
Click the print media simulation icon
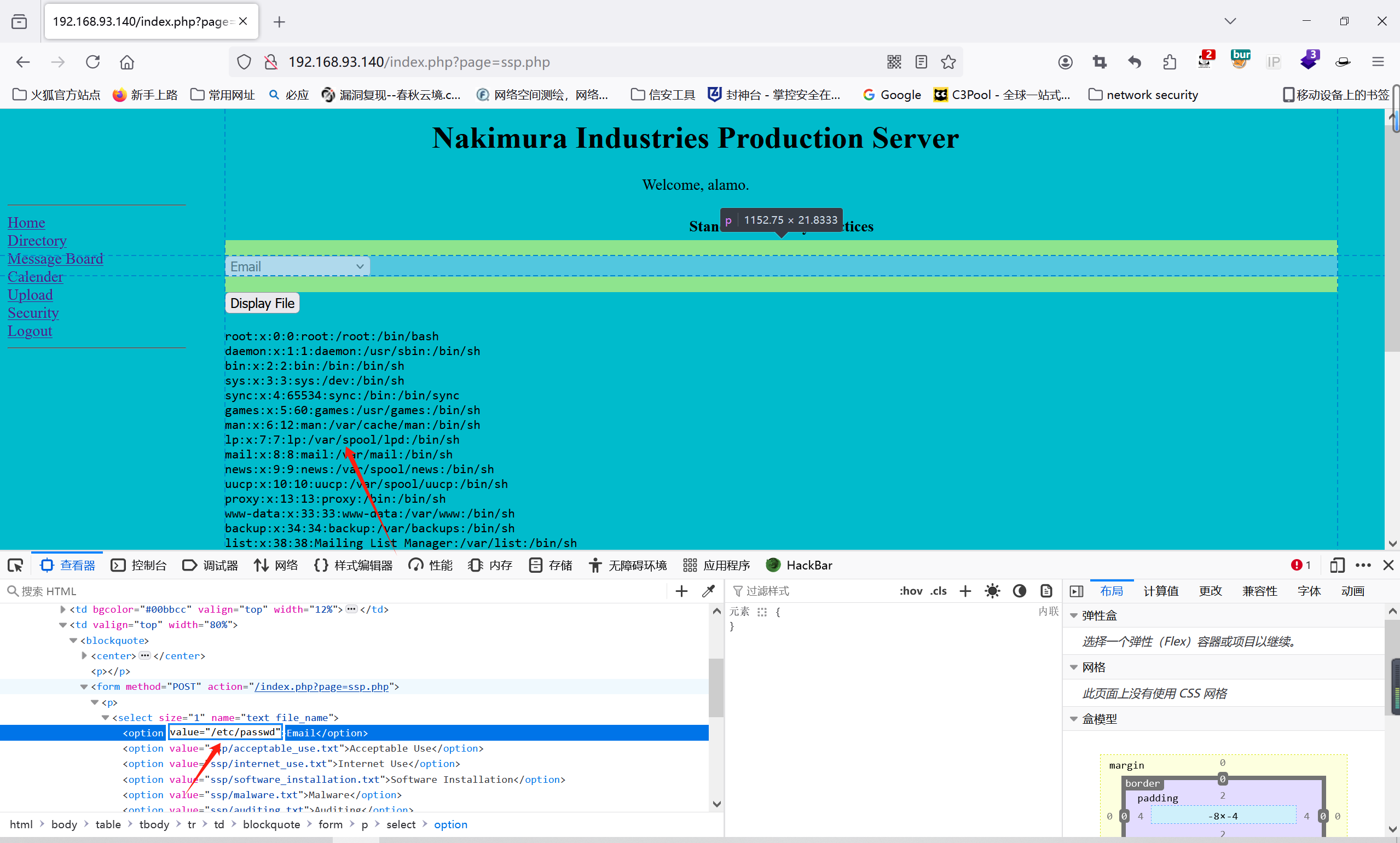click(1046, 591)
